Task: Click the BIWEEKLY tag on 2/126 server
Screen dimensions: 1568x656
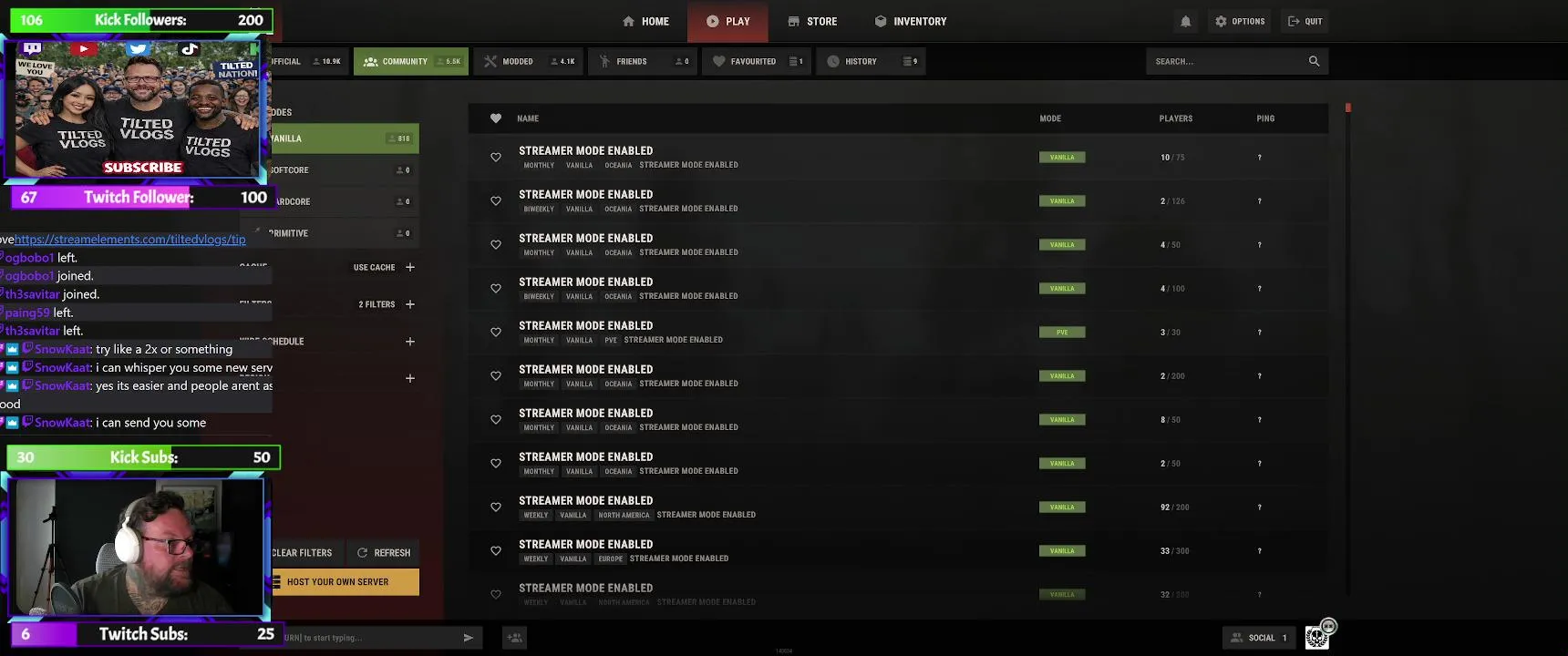Action: 539,210
